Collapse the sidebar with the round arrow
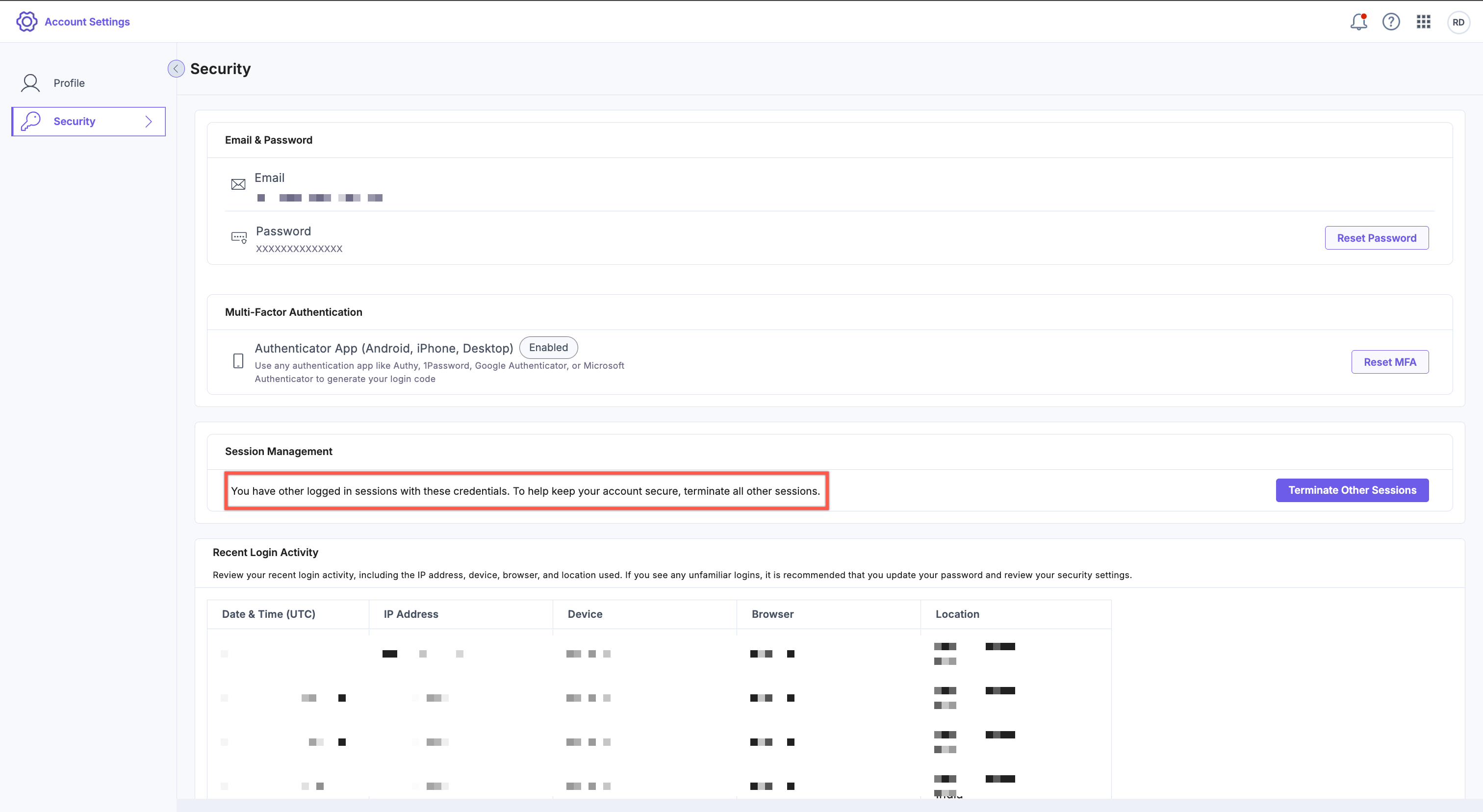Viewport: 1483px width, 812px height. (176, 69)
